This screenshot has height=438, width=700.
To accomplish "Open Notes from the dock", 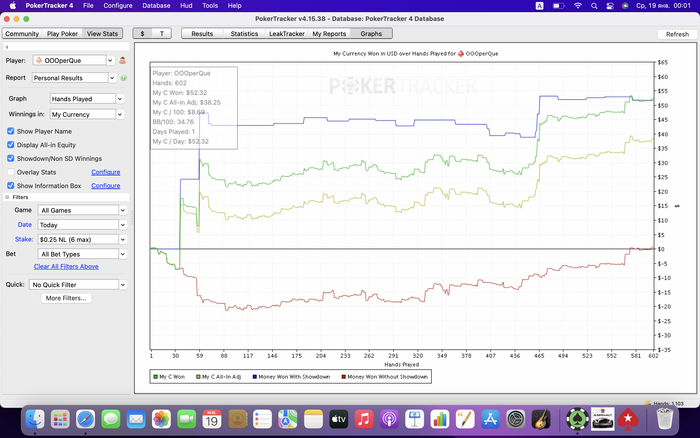I will pos(313,419).
